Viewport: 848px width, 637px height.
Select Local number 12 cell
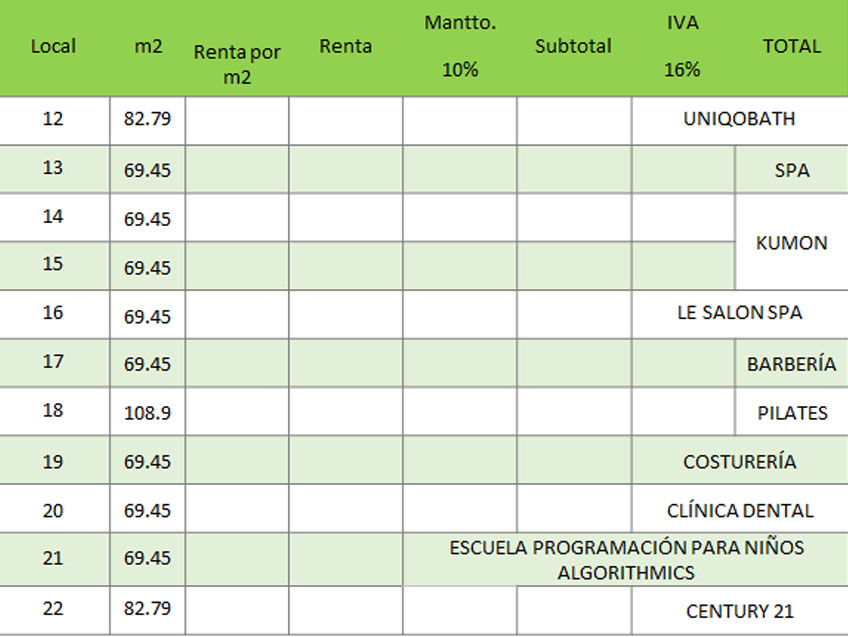[53, 119]
